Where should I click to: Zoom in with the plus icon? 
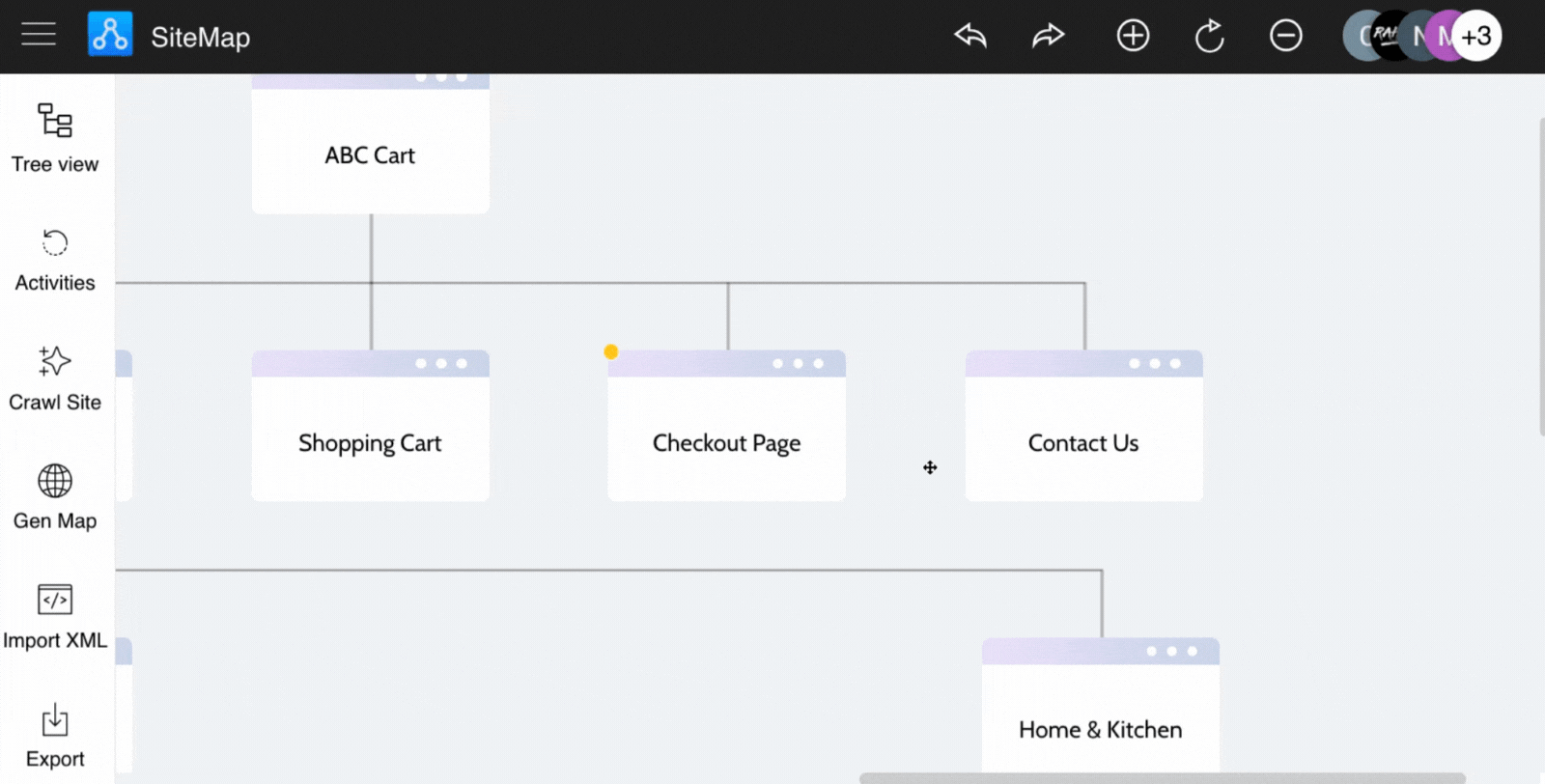tap(1133, 36)
